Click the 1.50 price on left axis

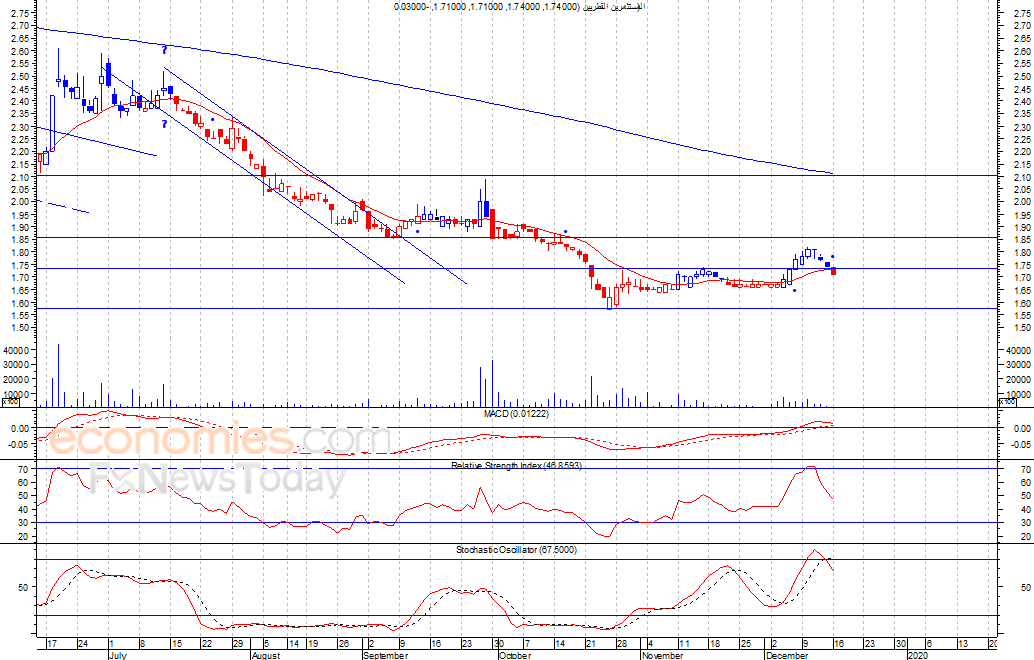coord(20,328)
